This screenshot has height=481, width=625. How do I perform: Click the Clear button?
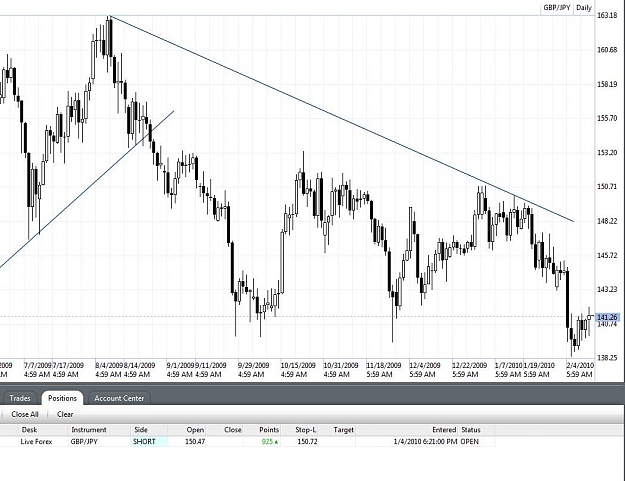coord(65,414)
